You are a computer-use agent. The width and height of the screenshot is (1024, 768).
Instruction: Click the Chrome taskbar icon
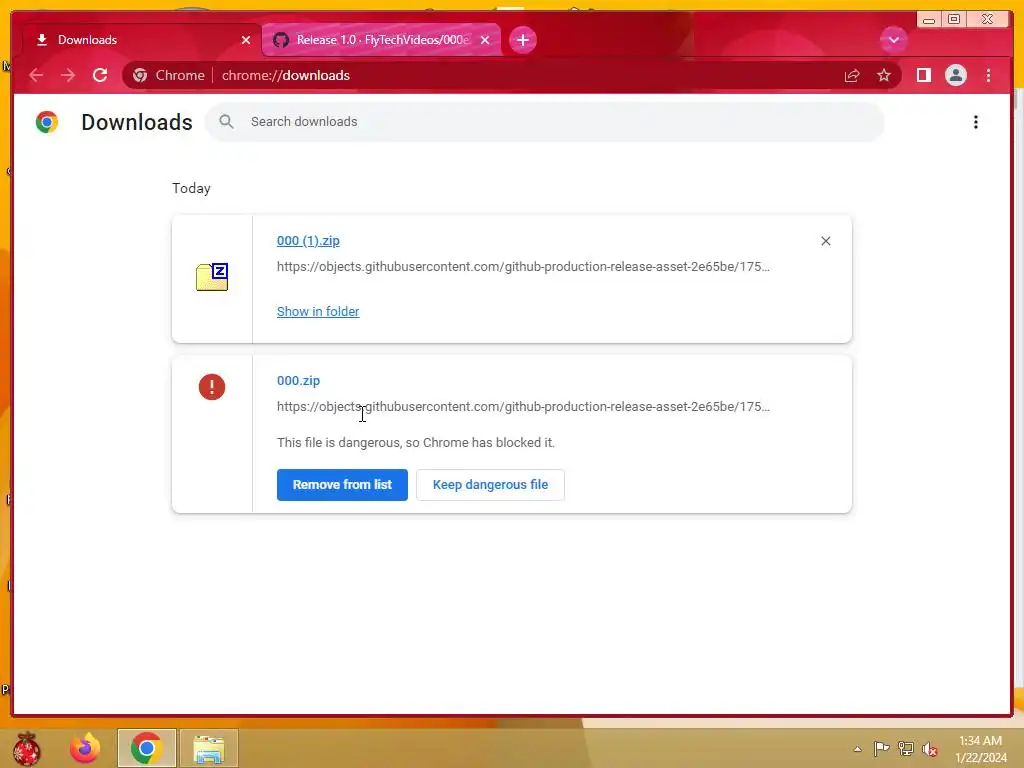point(146,748)
